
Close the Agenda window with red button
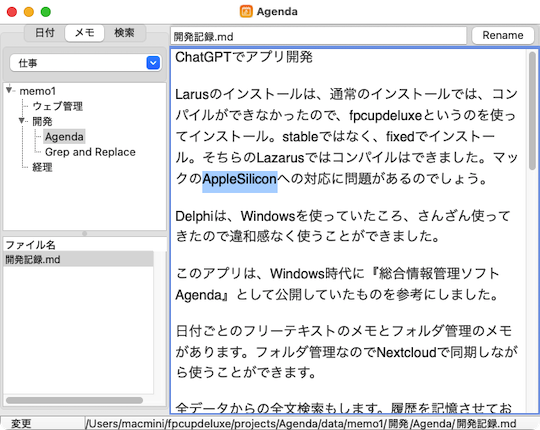(12, 12)
